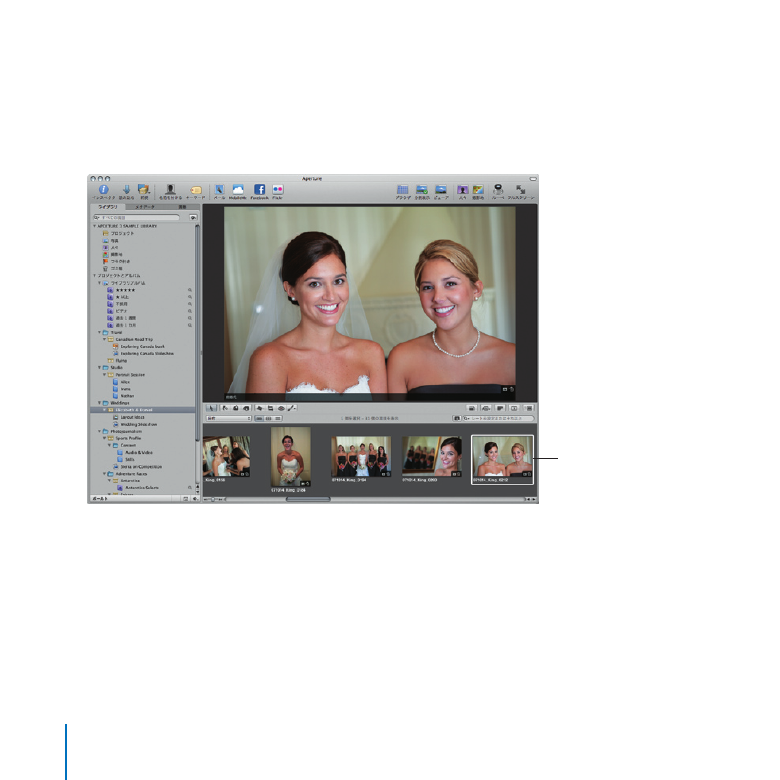Share photo using the Facebook icon
This screenshot has height=780, width=780.
coord(259,190)
